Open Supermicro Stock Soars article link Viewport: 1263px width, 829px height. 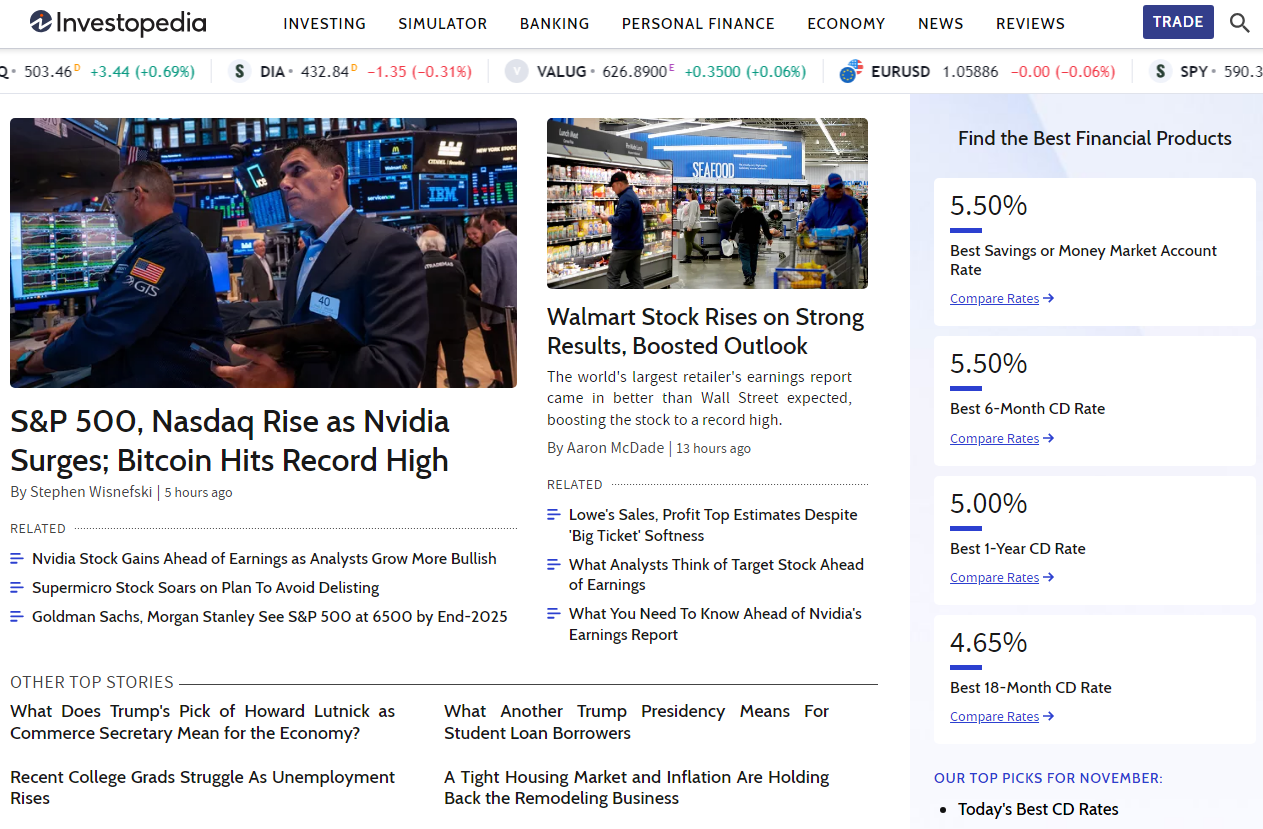pos(206,588)
